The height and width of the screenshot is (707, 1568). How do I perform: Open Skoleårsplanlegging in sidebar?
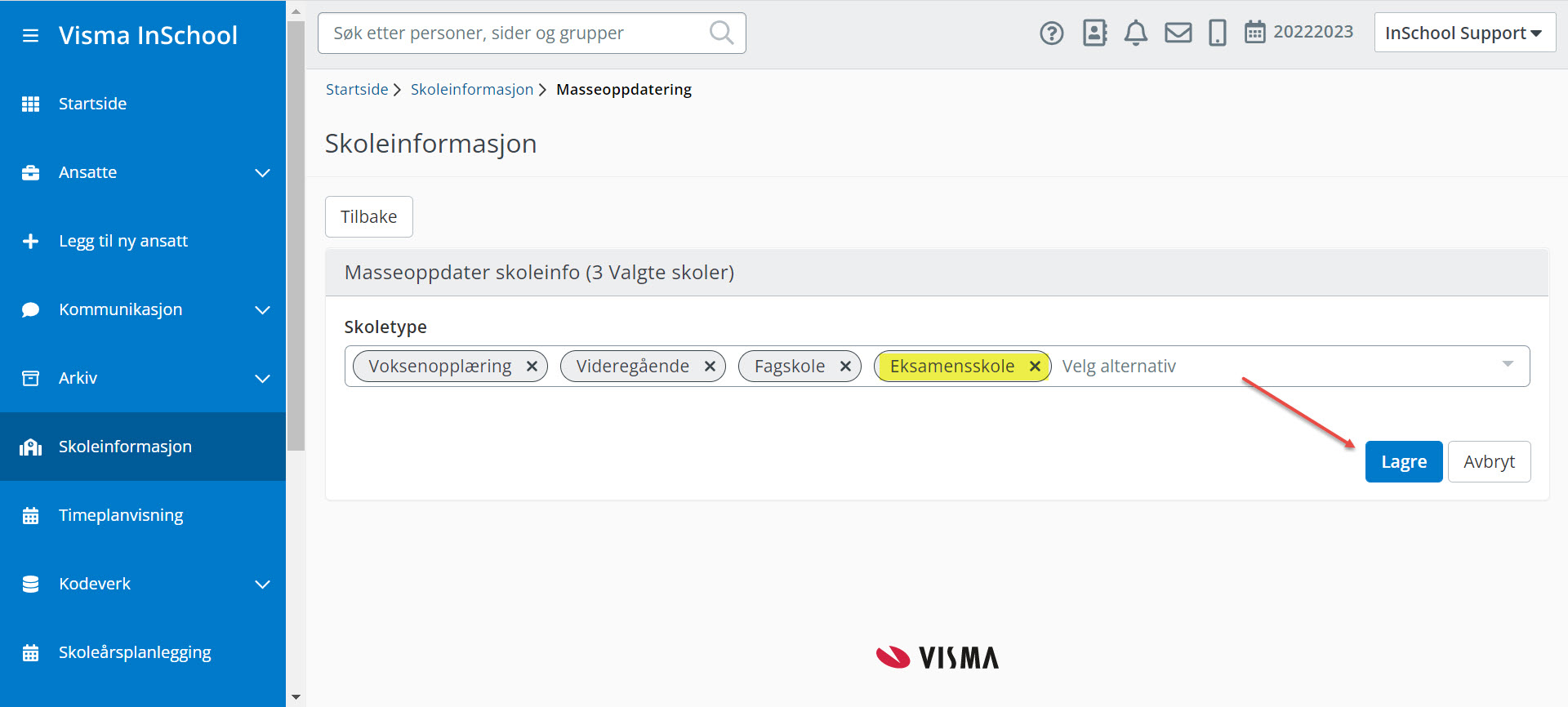[143, 652]
